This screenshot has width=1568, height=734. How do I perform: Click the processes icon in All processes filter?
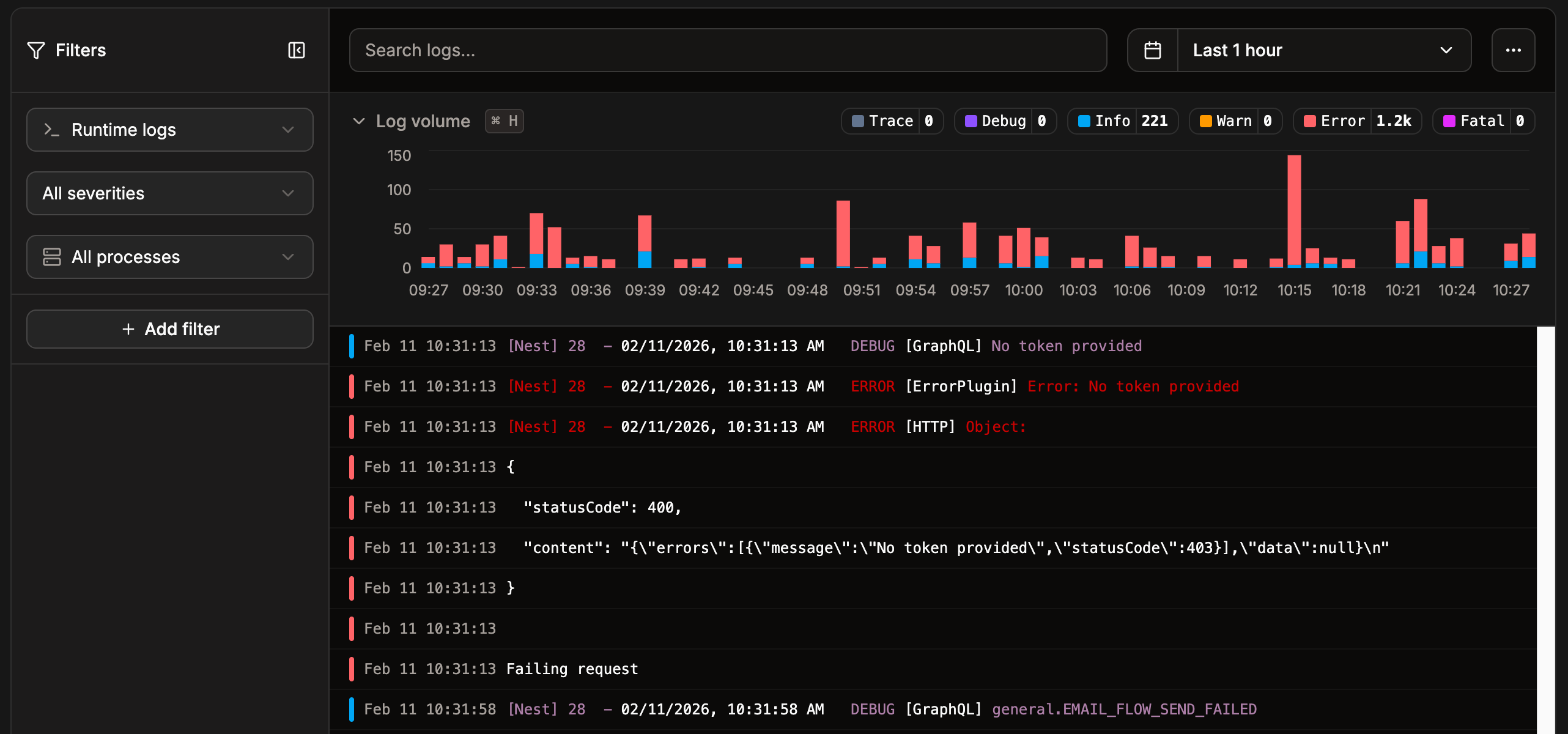pyautogui.click(x=51, y=256)
